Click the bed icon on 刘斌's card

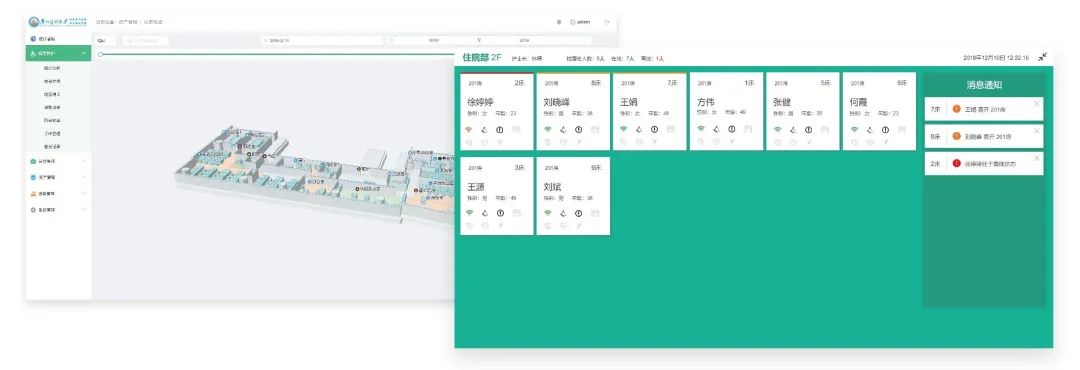coord(595,213)
